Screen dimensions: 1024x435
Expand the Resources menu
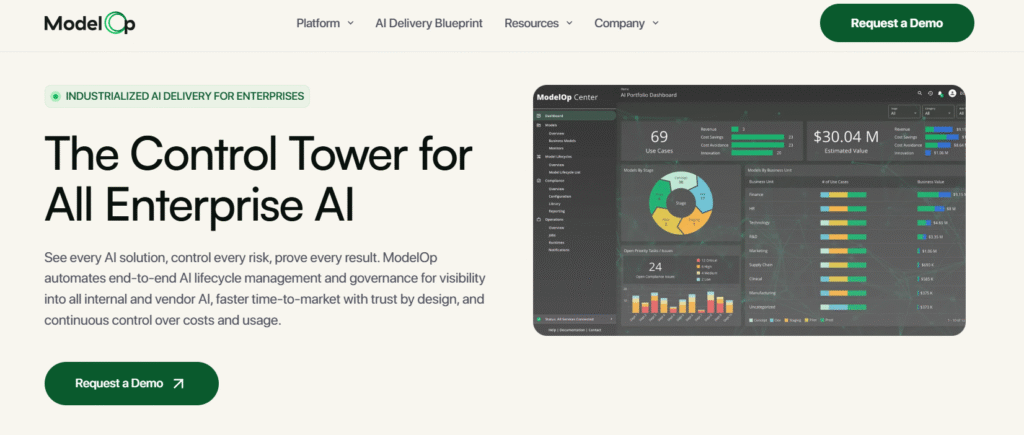[538, 23]
